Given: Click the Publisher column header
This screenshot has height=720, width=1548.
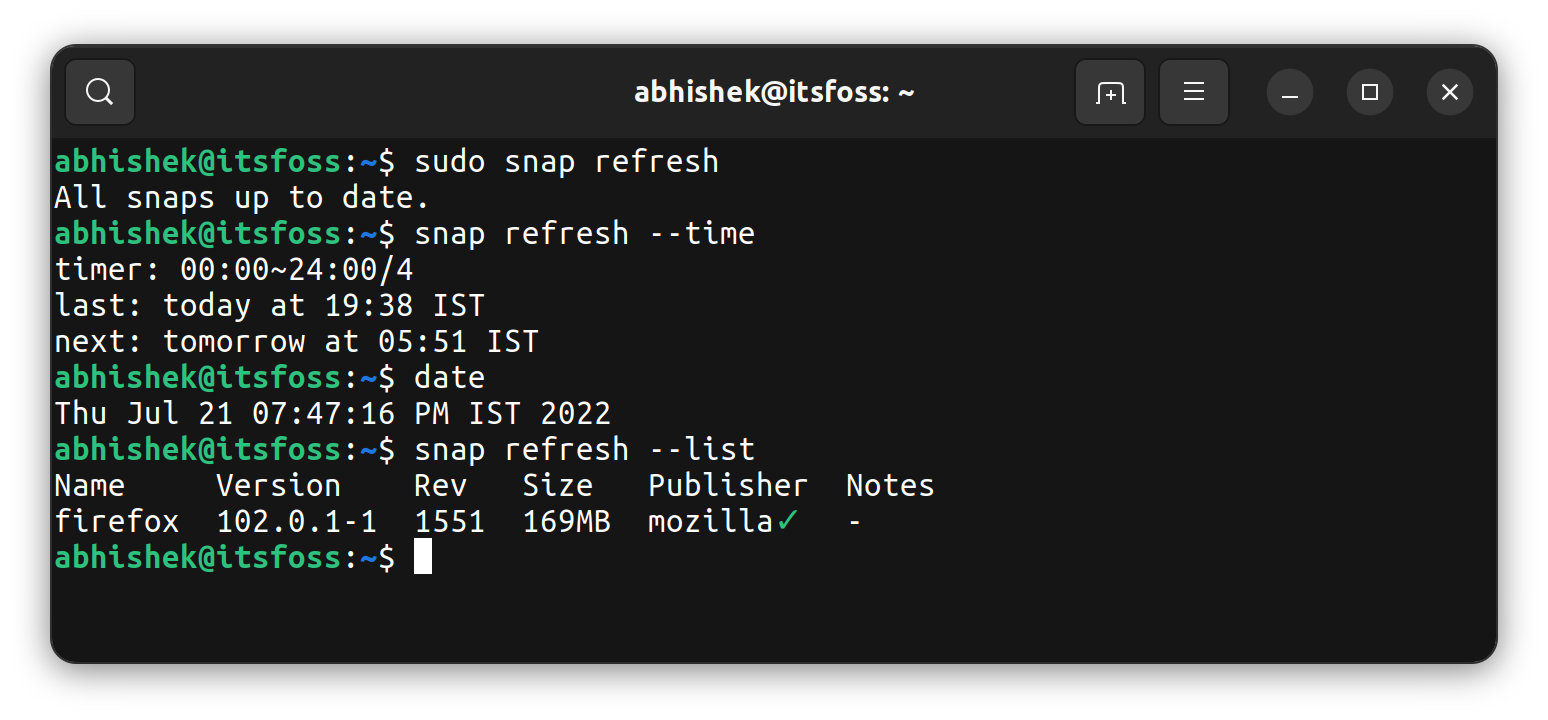Looking at the screenshot, I should tap(727, 485).
